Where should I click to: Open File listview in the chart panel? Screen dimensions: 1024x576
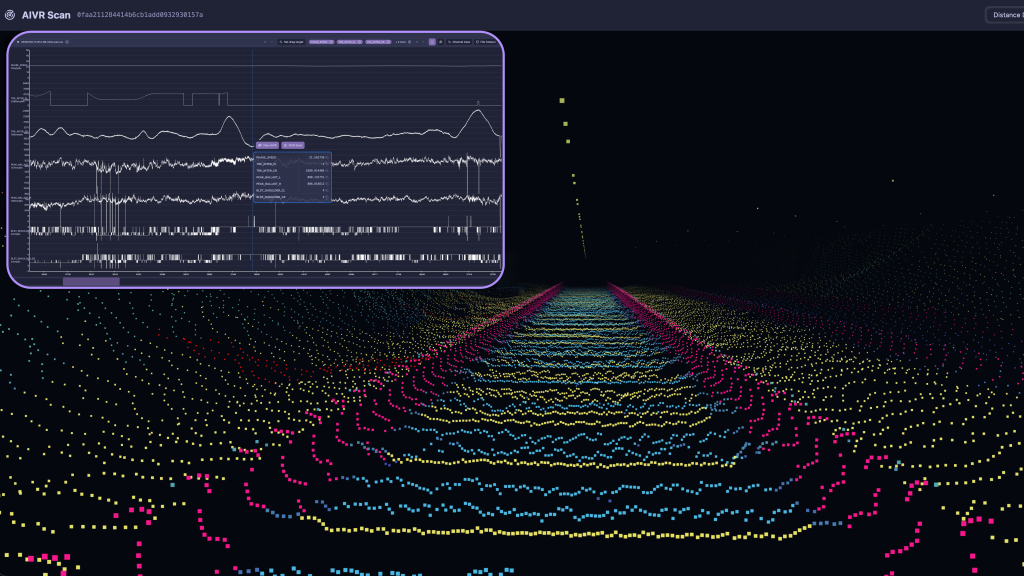486,42
